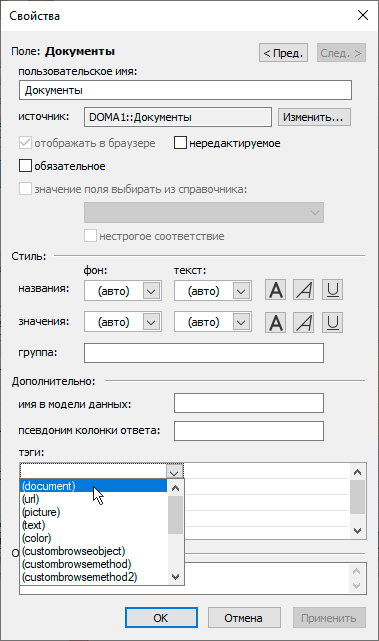This screenshot has height=641, width=379.
Task: Cancel the dialog with Отмена
Action: pos(244,618)
